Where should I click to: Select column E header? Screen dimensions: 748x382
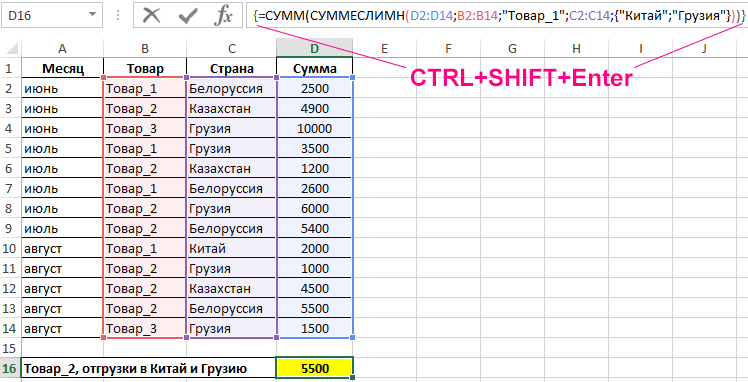(384, 48)
